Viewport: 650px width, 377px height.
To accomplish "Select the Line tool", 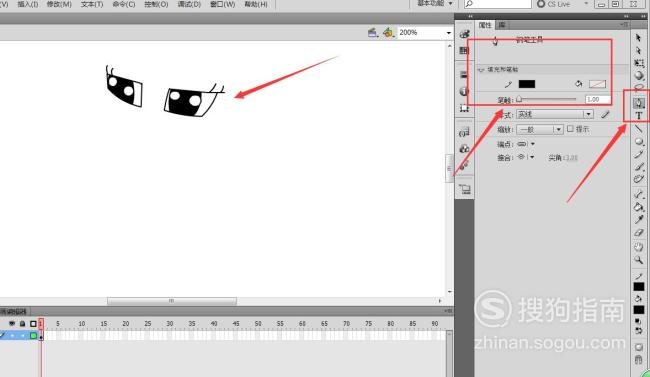I will (x=639, y=129).
